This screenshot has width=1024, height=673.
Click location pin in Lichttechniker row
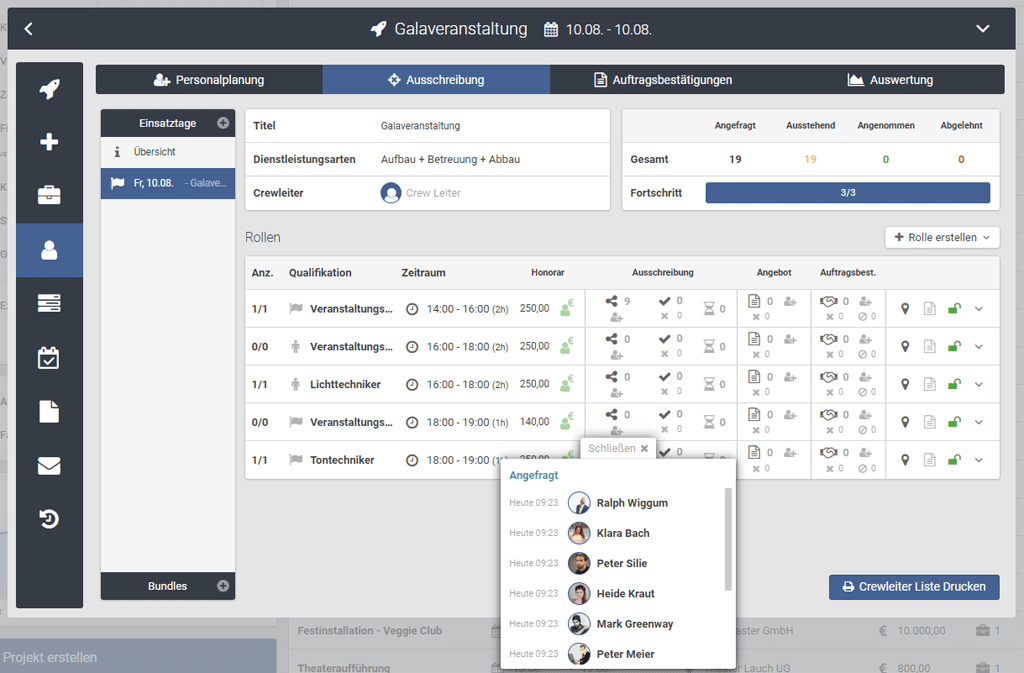coord(905,385)
